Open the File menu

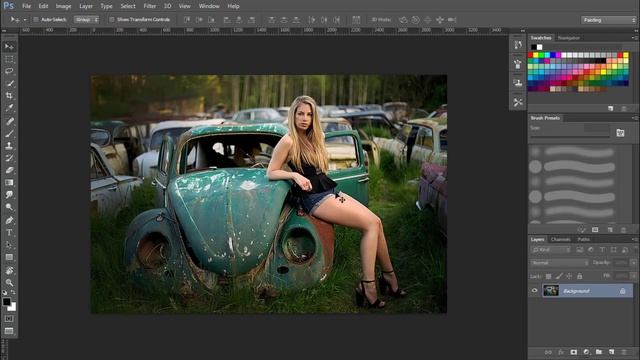(x=27, y=6)
